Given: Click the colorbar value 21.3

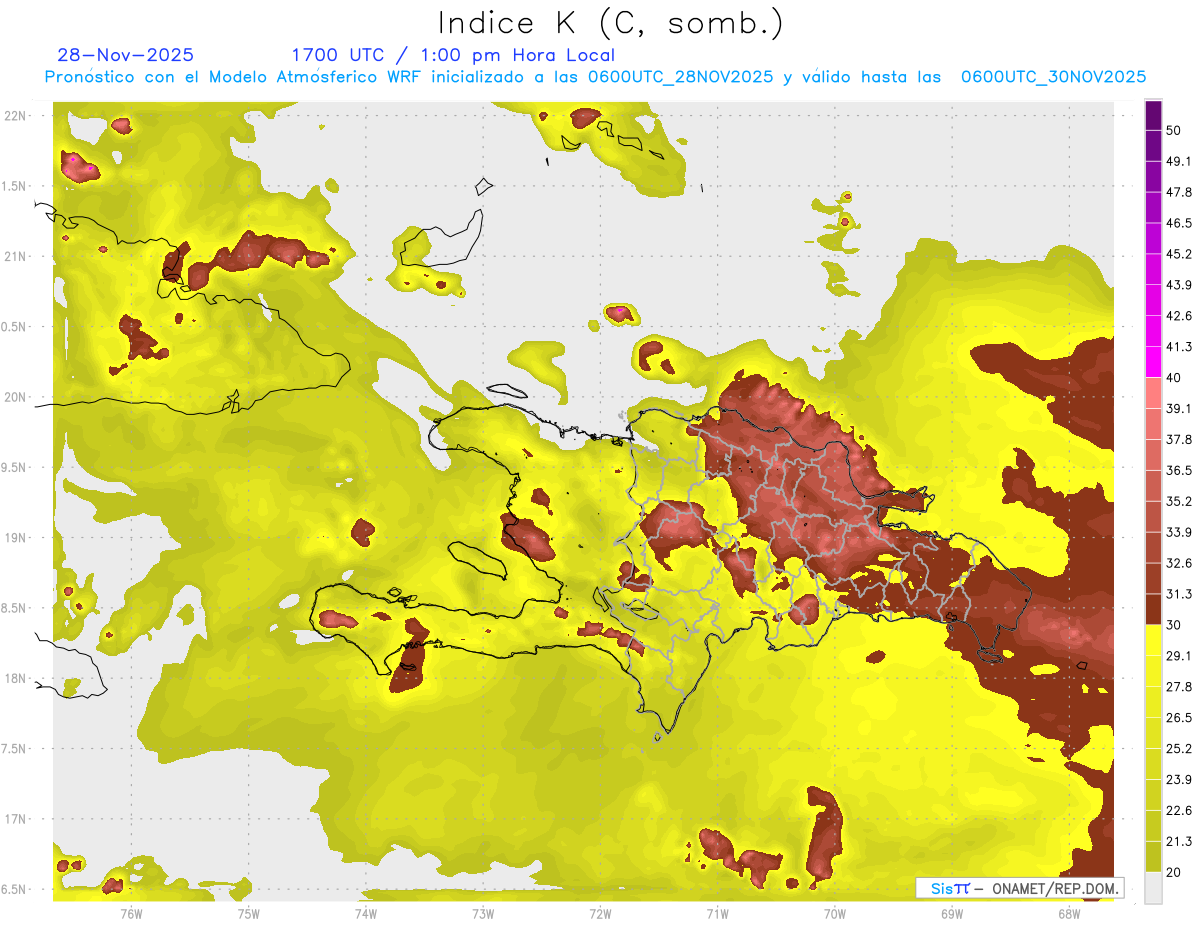Looking at the screenshot, I should (x=1179, y=841).
